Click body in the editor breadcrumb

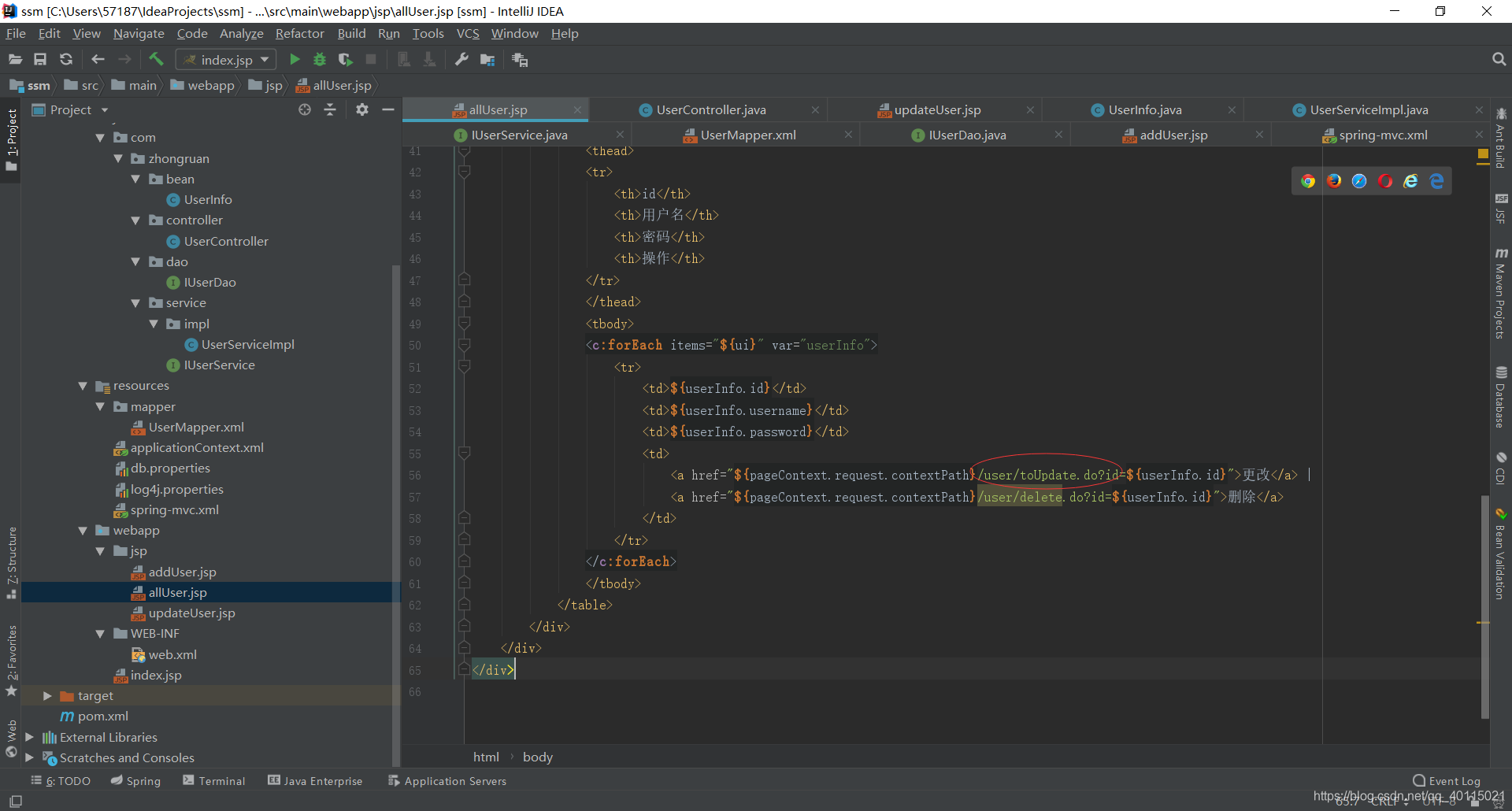[538, 757]
